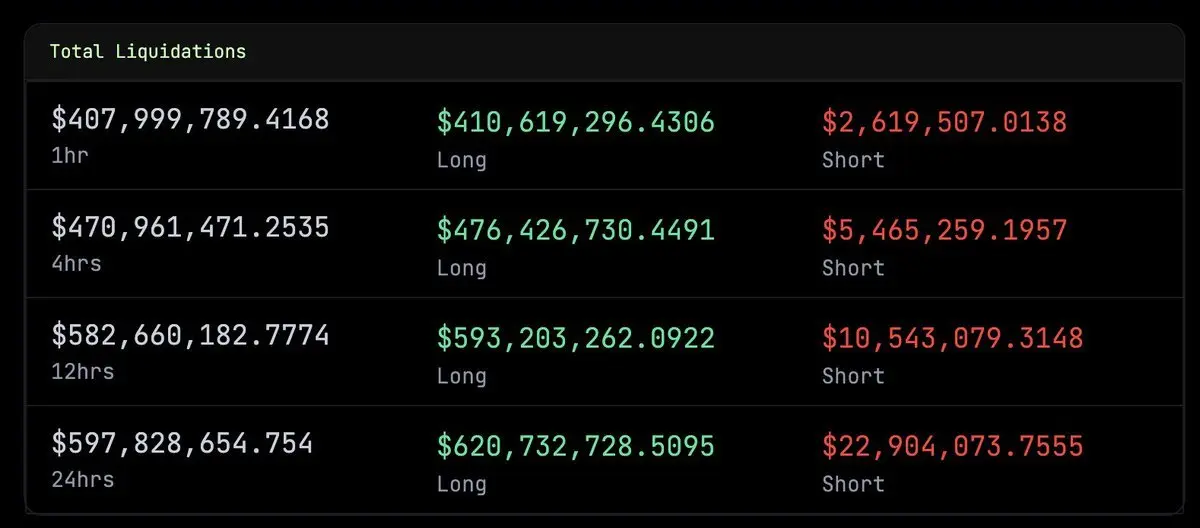Click the 12hrs total $582,660,182.7774
1200x528 pixels.
click(190, 336)
